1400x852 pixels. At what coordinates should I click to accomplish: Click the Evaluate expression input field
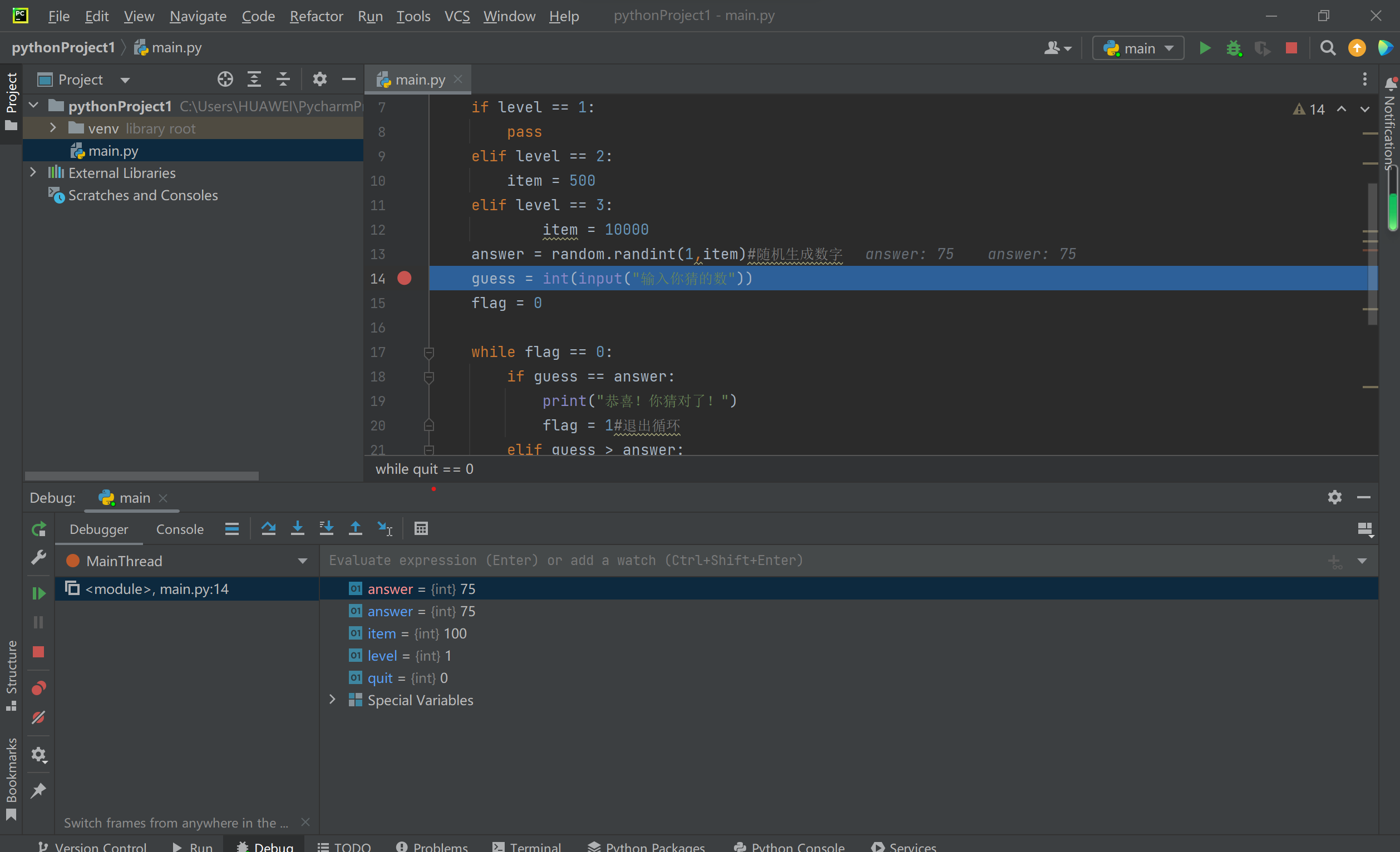click(796, 561)
